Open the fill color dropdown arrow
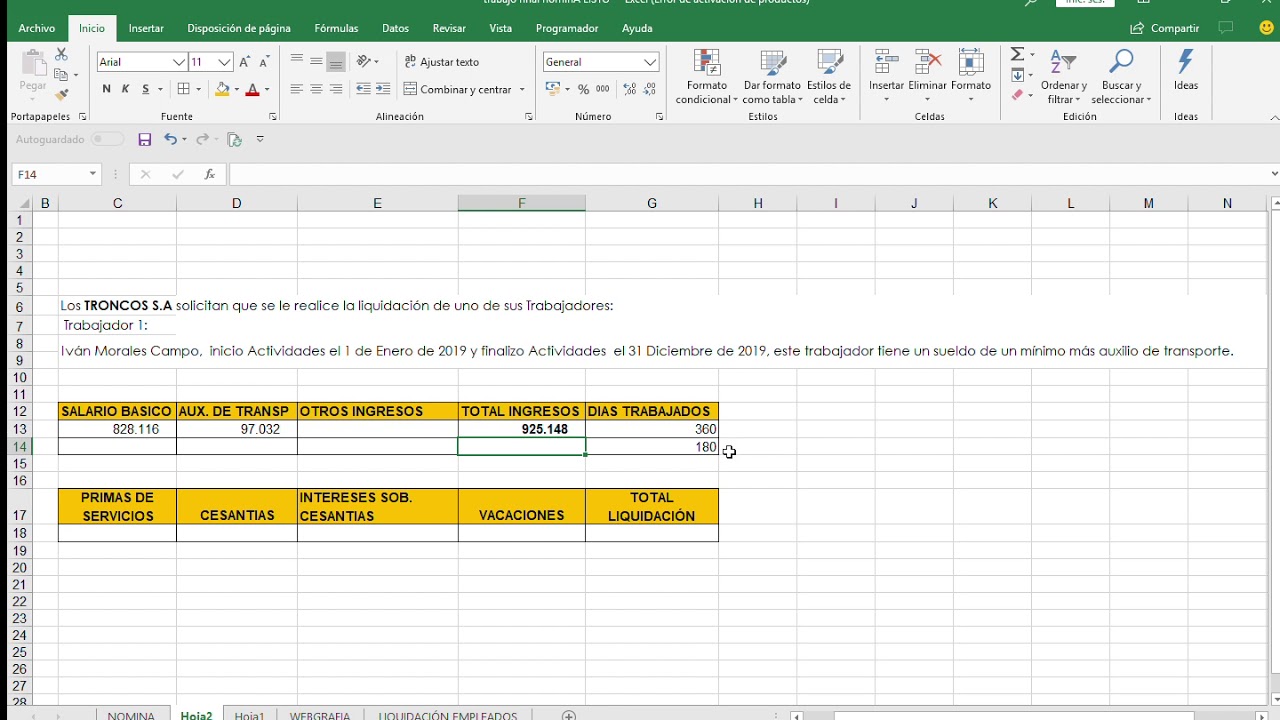 pos(236,89)
